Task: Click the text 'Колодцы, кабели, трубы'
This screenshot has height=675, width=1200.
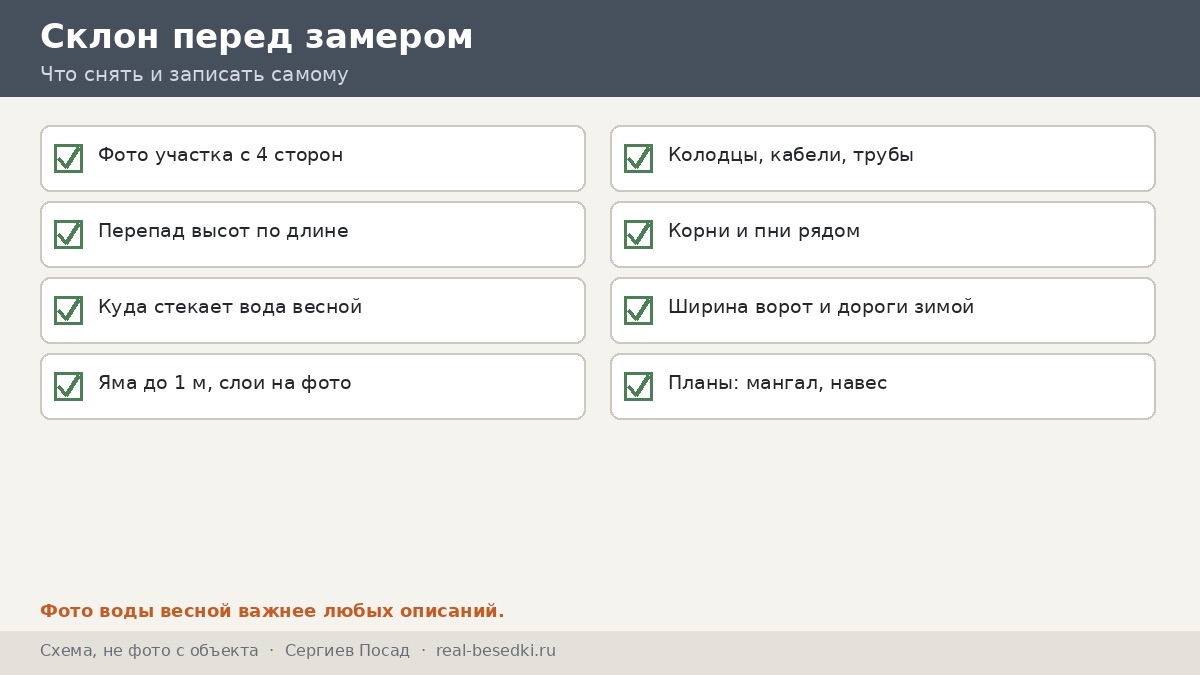Action: tap(791, 155)
